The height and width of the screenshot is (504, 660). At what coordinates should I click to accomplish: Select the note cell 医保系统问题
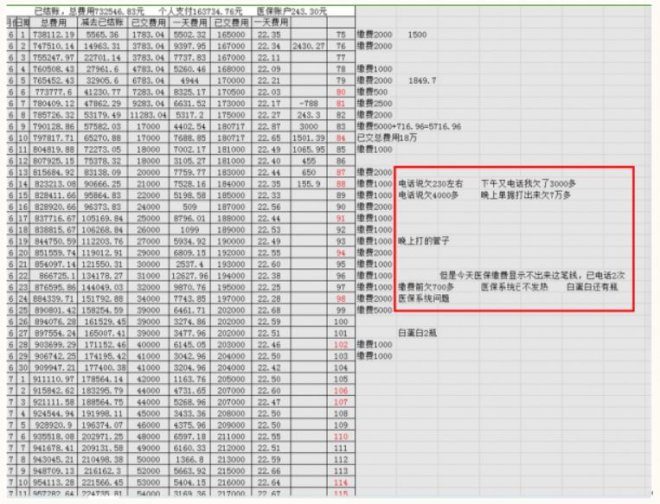[422, 298]
